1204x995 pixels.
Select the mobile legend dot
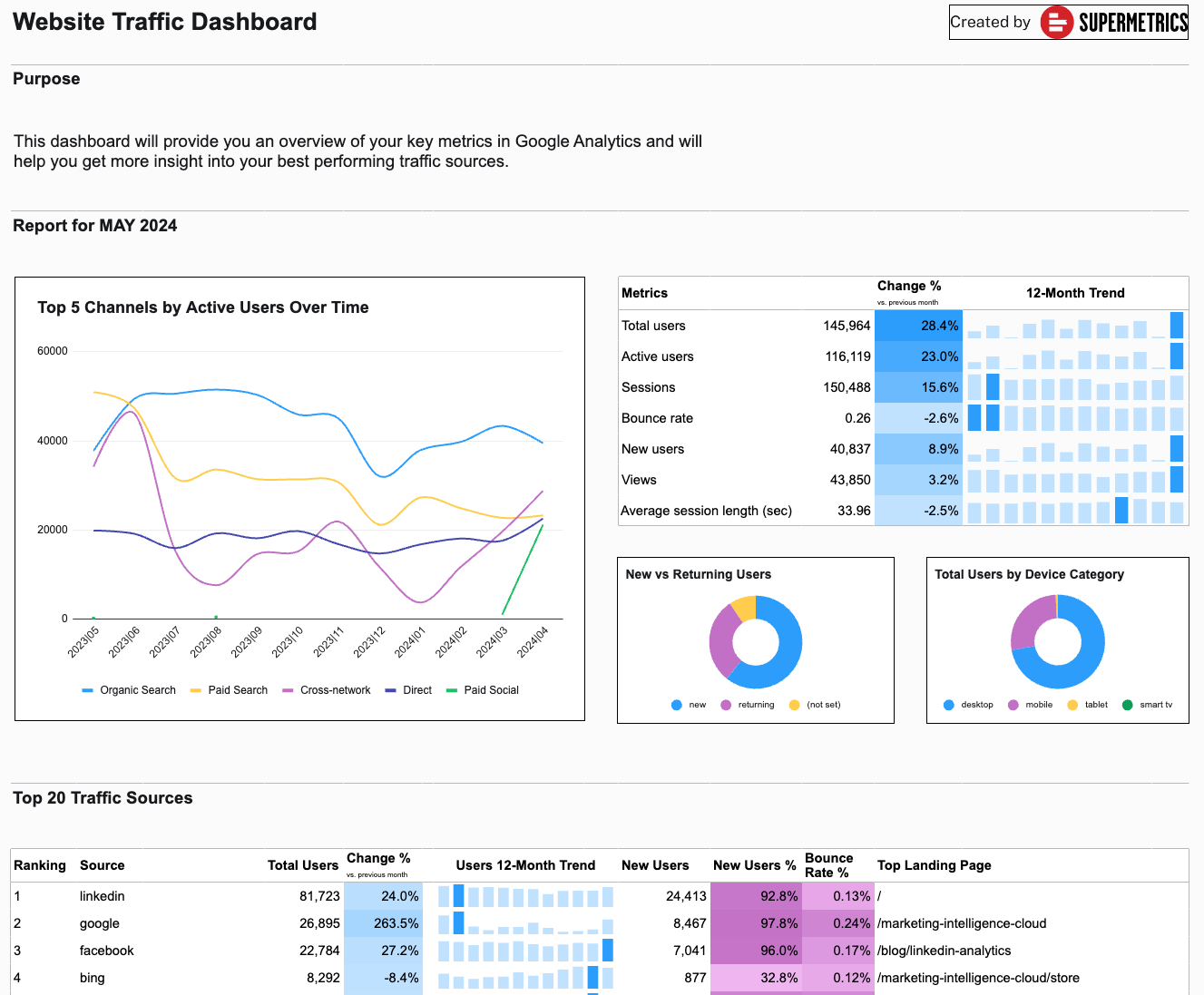pos(1013,705)
